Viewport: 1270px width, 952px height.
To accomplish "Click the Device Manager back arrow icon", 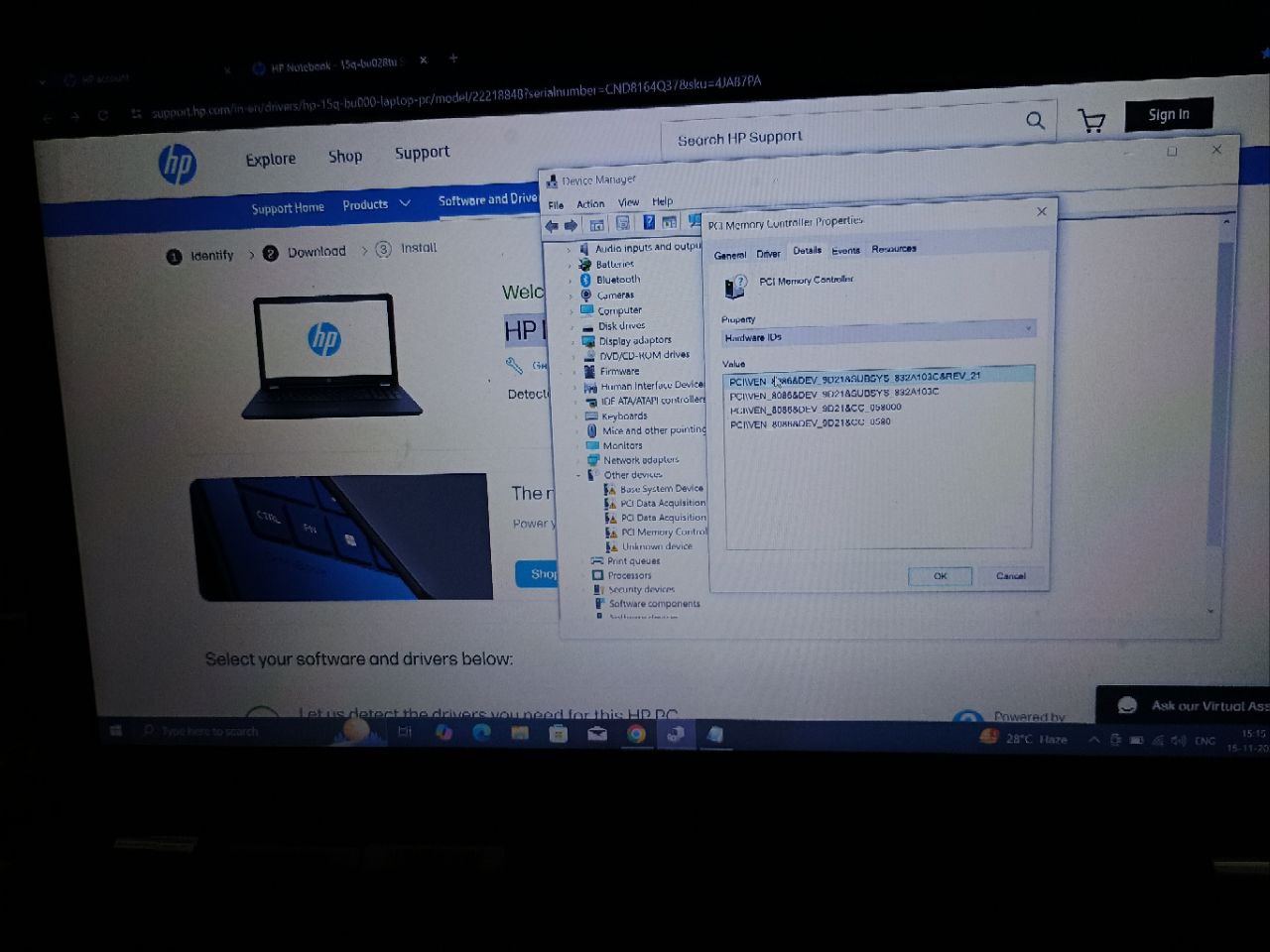I will click(553, 224).
